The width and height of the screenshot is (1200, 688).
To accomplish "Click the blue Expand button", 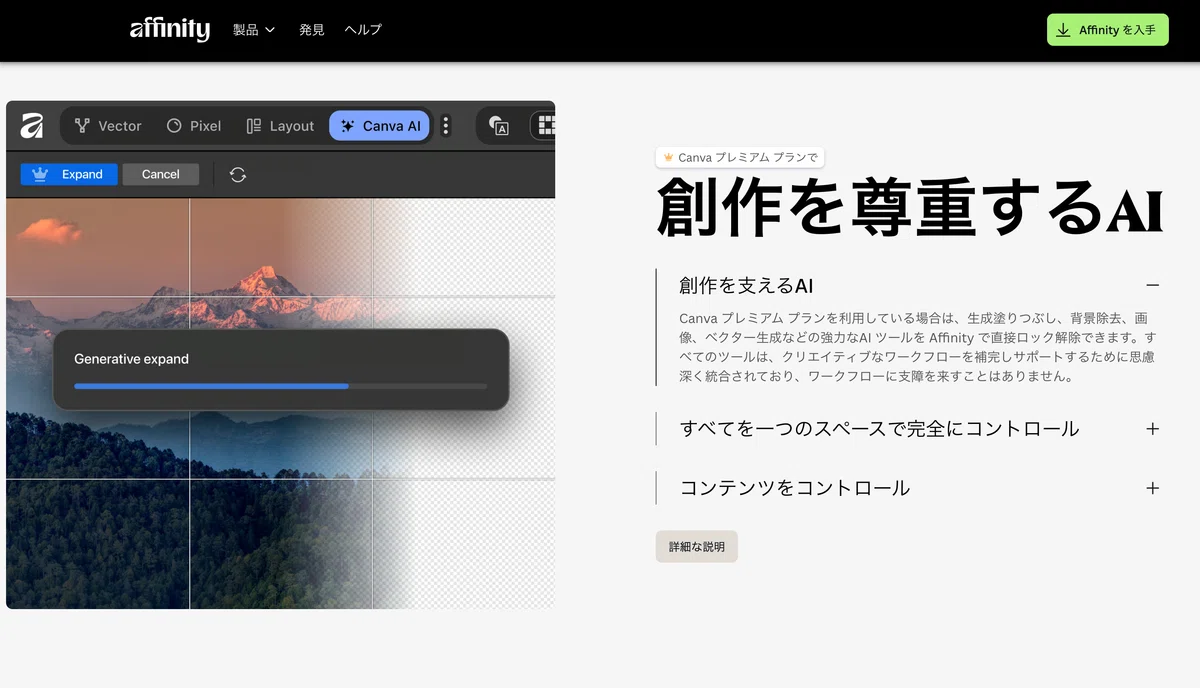I will tap(69, 174).
